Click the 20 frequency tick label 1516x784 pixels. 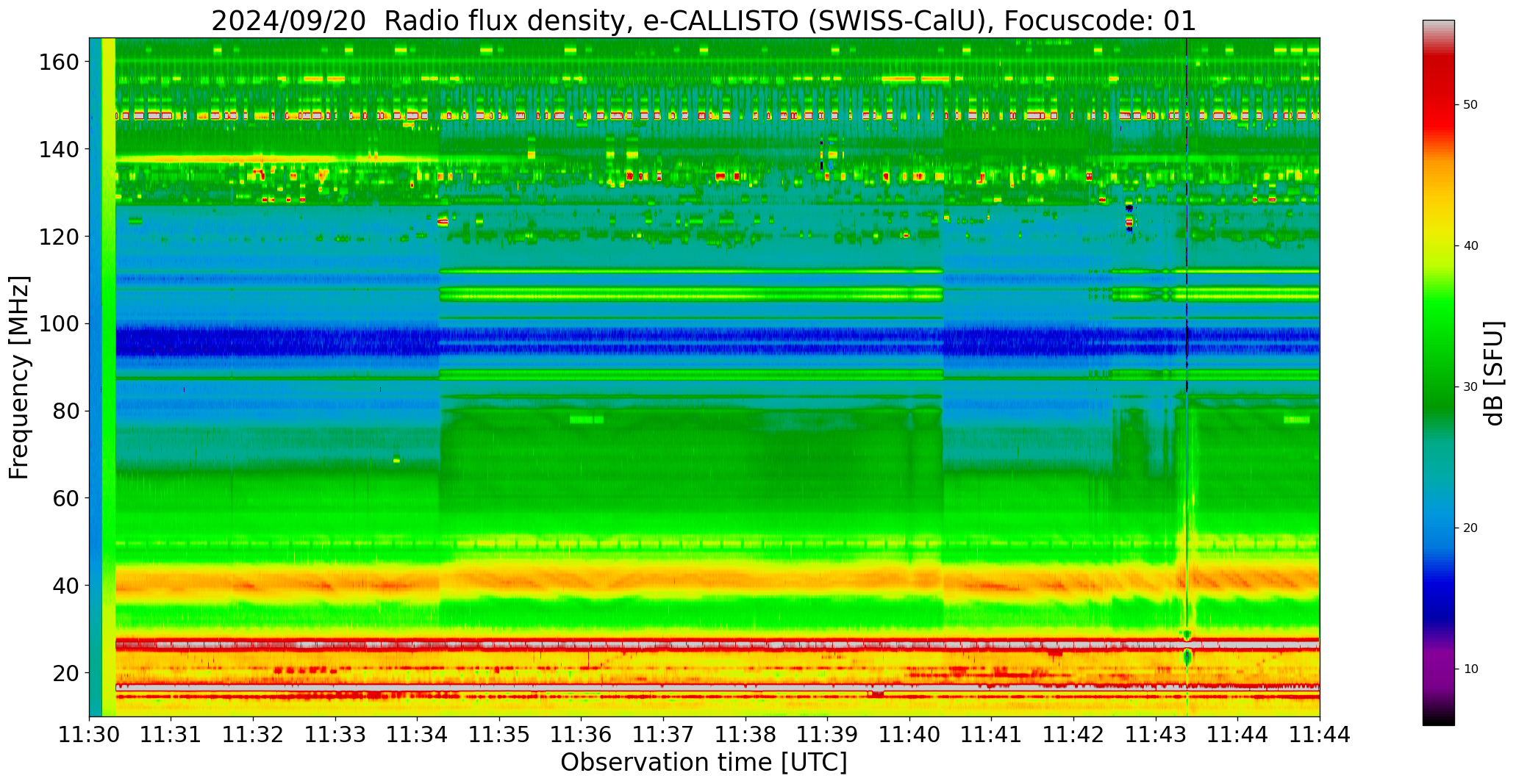click(65, 672)
